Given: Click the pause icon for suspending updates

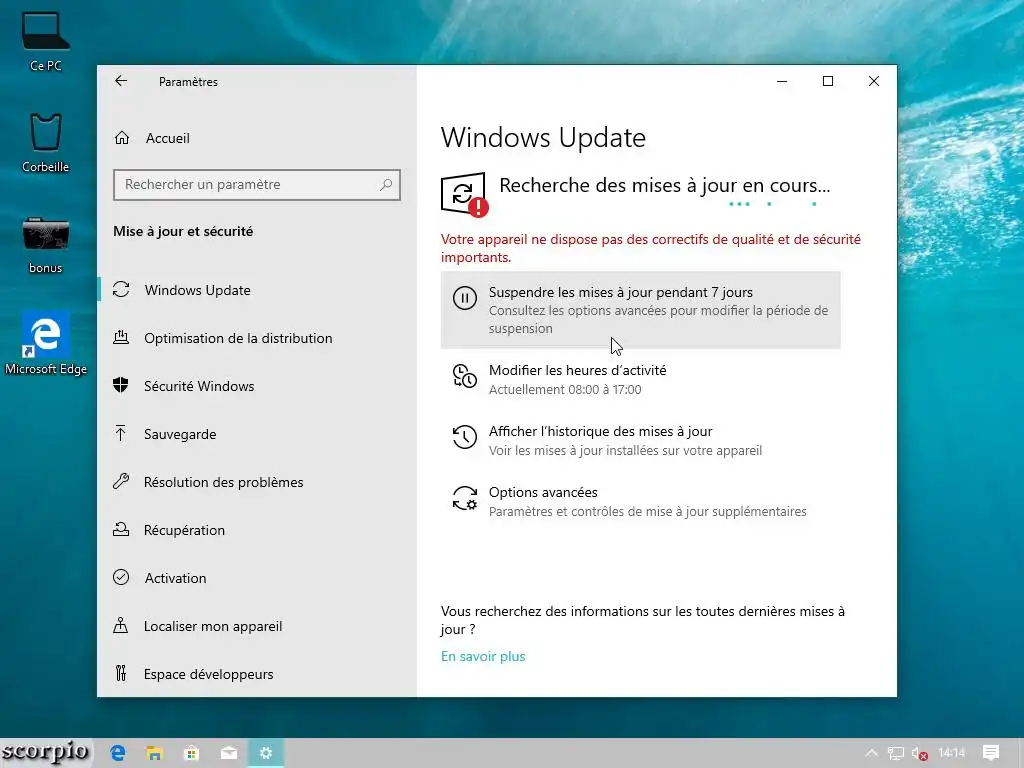Looking at the screenshot, I should click(464, 298).
